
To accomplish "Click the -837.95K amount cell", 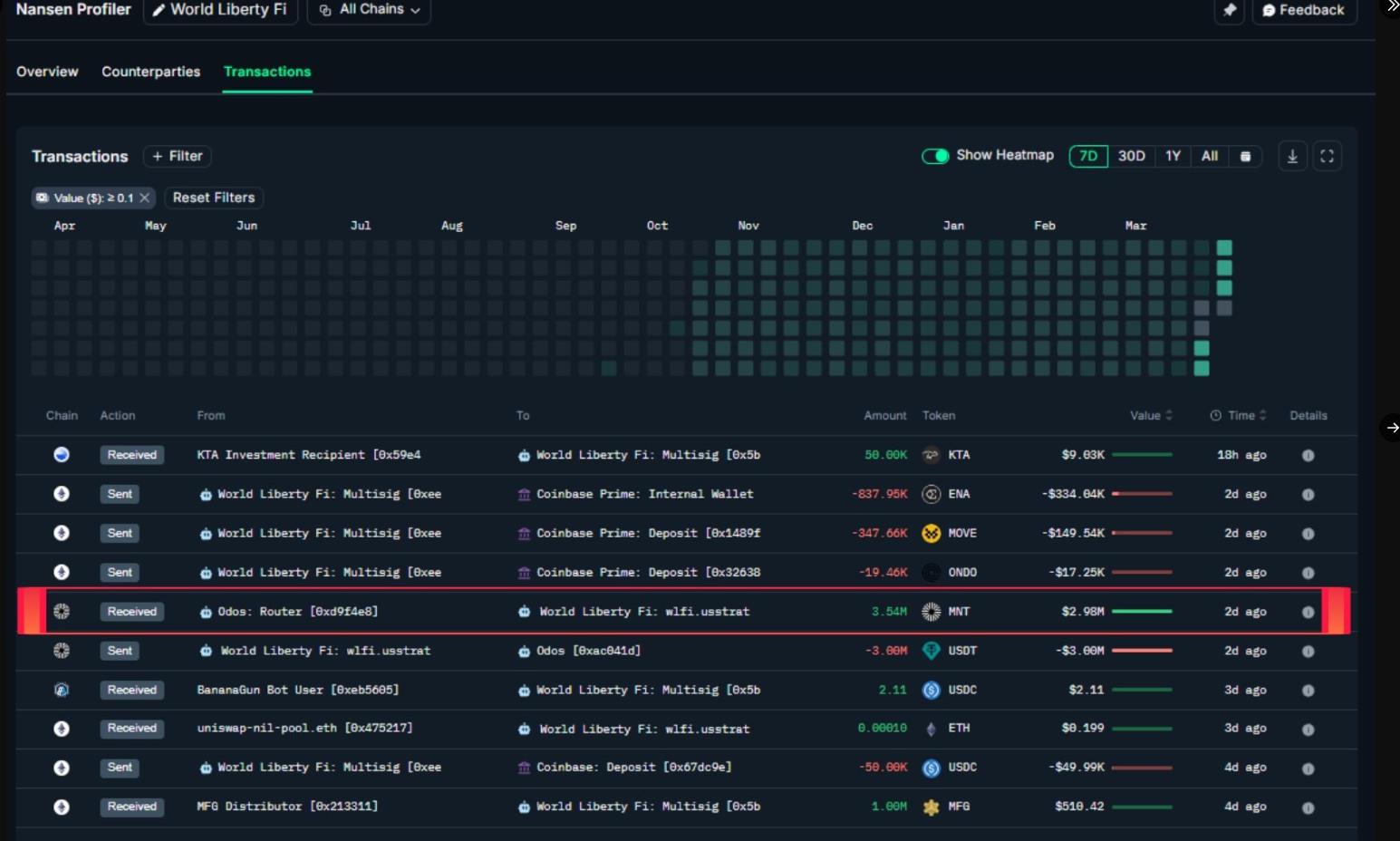I will pos(879,494).
